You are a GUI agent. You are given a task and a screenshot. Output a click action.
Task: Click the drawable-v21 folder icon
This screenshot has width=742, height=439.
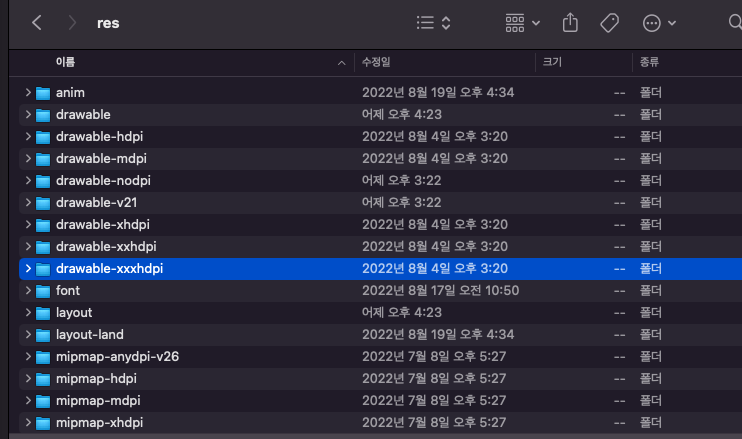[x=43, y=203]
